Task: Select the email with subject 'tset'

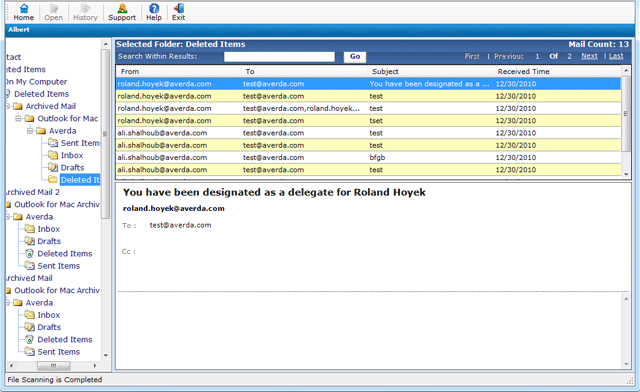Action: [368, 120]
